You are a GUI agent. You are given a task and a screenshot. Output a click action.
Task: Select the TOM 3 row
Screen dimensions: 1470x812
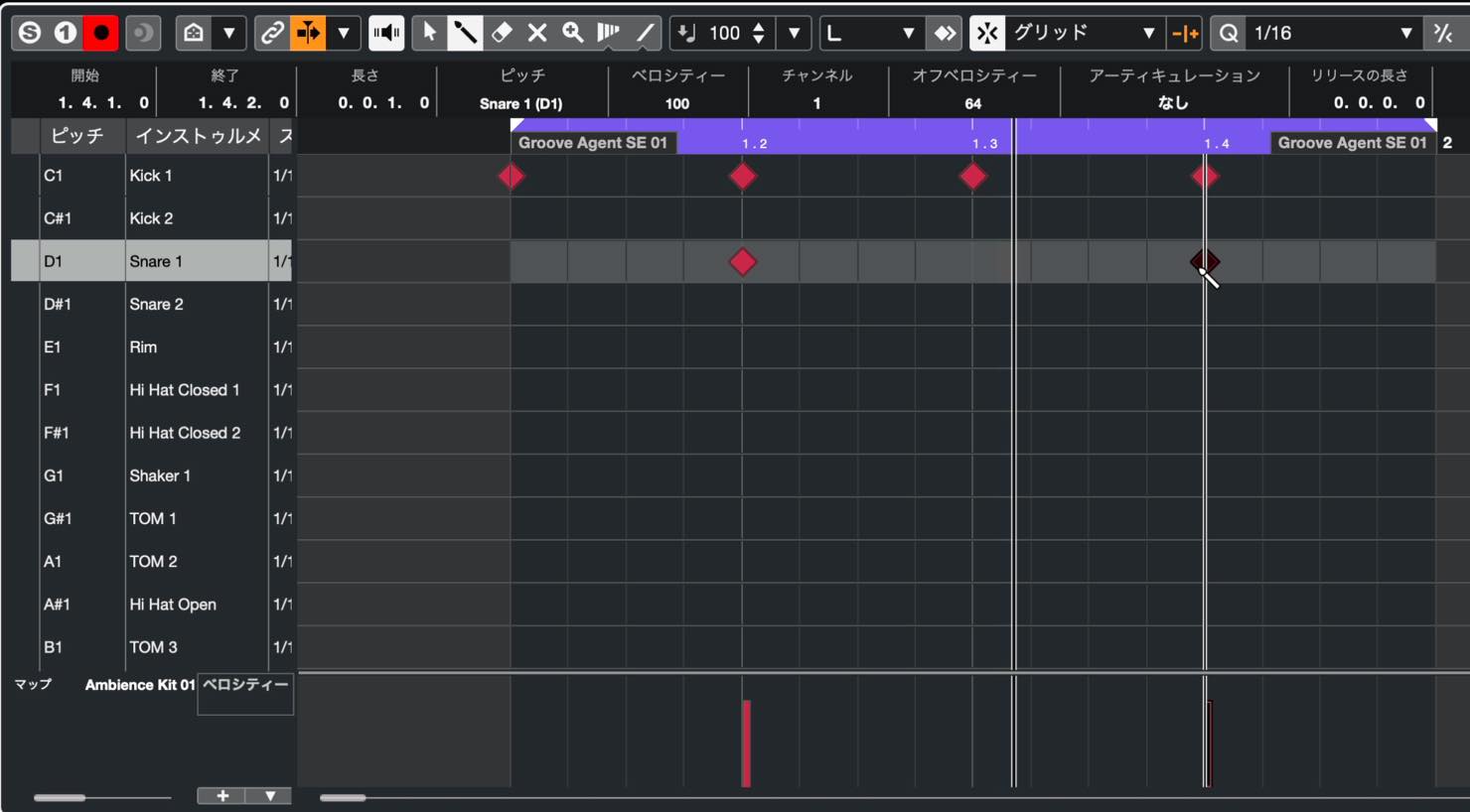(151, 646)
